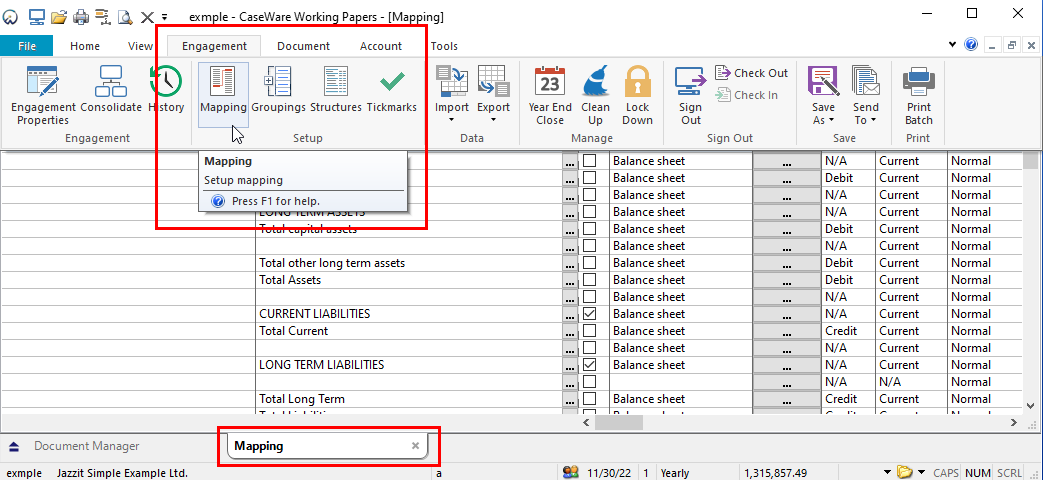
Task: Uncheck the LONG TERM LIABILITIES checkbox
Action: pos(589,365)
